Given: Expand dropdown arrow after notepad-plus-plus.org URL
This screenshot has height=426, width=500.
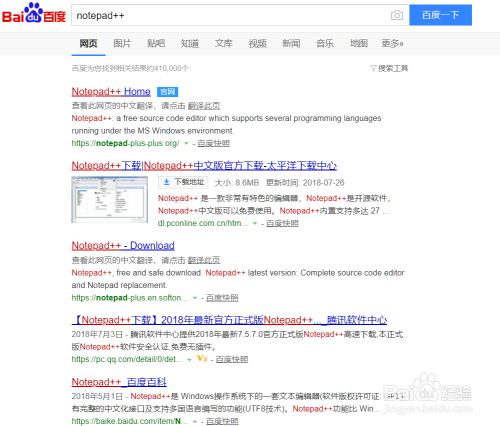Looking at the screenshot, I should coord(186,143).
